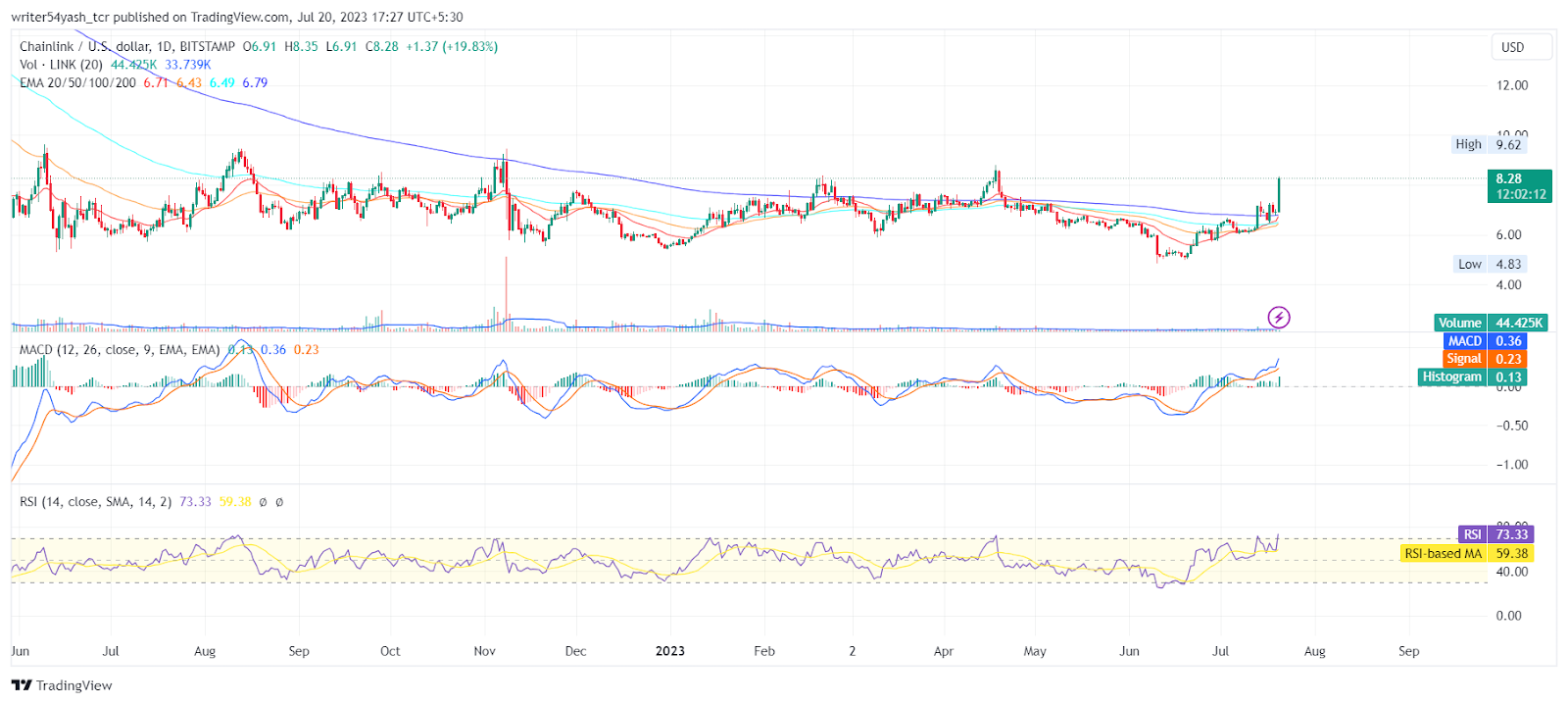Screen dimensions: 1568x704
Task: Click the Feb label on time axis
Action: point(764,651)
